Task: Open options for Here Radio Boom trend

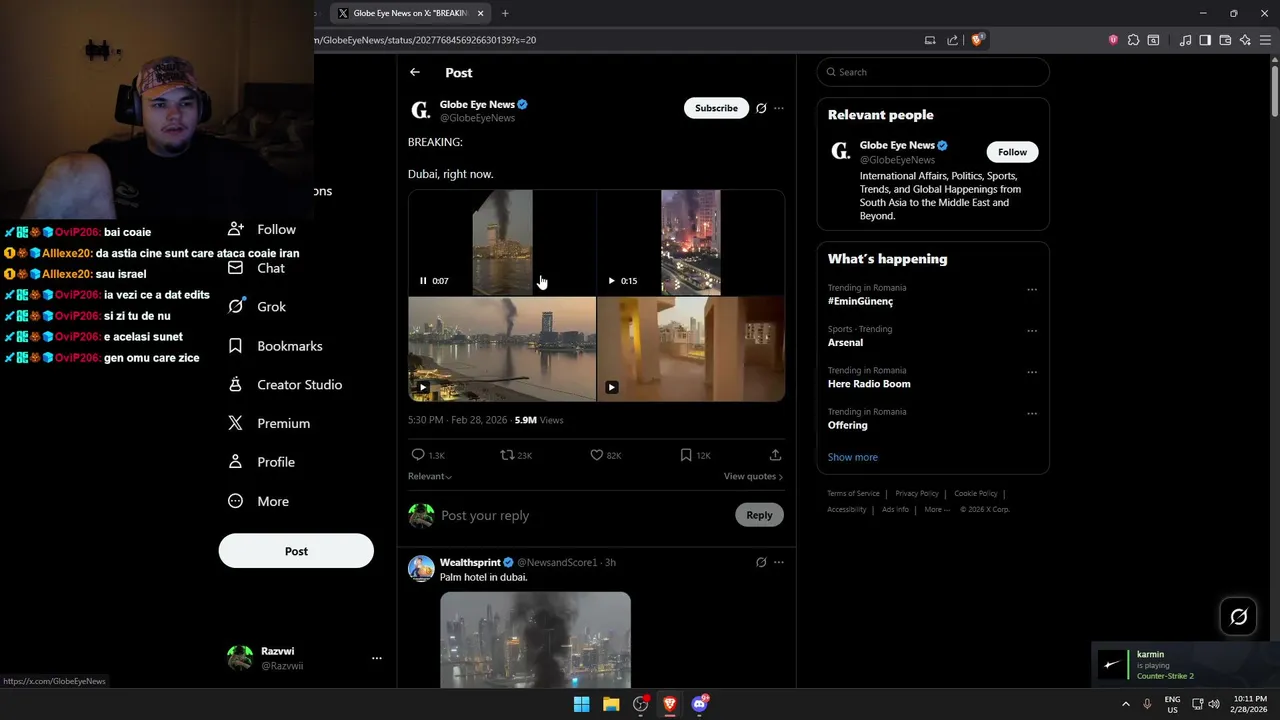Action: [x=1032, y=372]
